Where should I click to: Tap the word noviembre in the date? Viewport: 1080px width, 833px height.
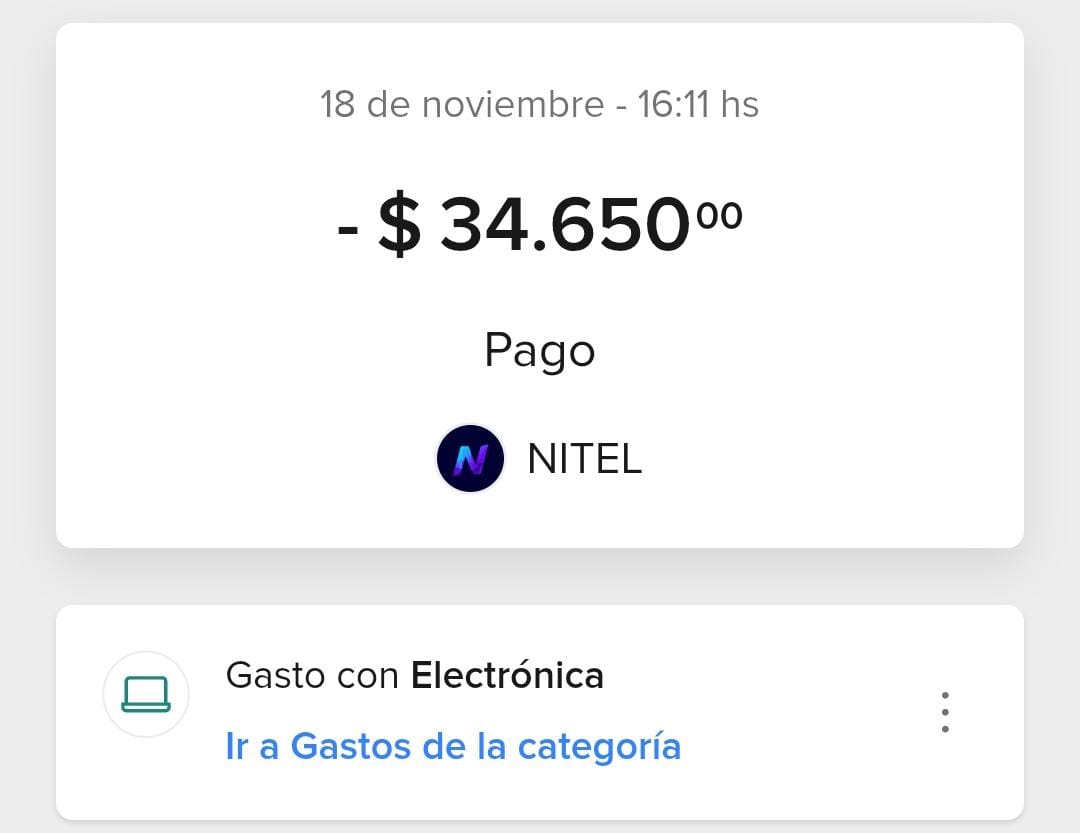(511, 104)
